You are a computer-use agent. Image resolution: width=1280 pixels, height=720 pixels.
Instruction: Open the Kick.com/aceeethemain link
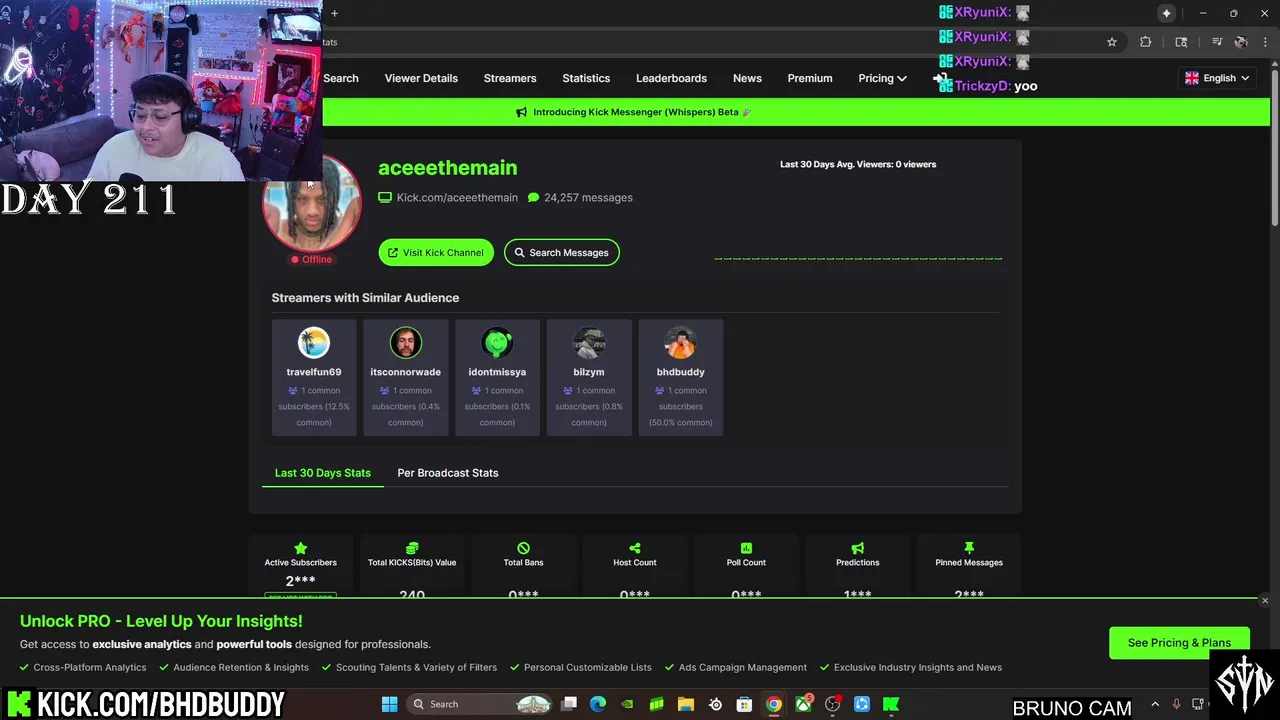click(457, 198)
